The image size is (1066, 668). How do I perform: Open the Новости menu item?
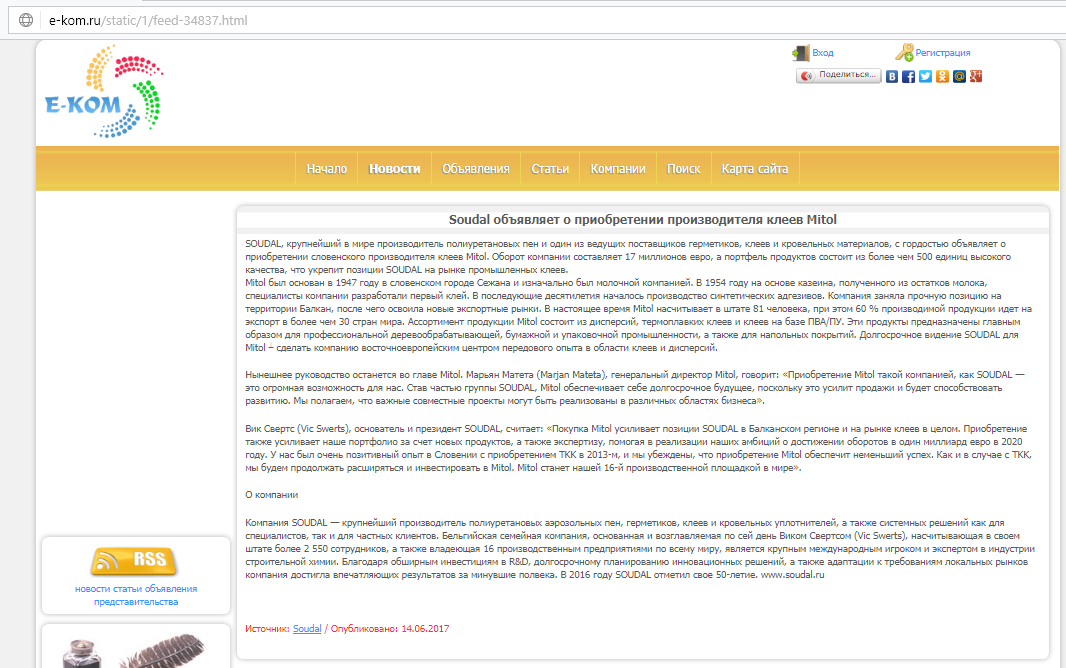pos(394,169)
